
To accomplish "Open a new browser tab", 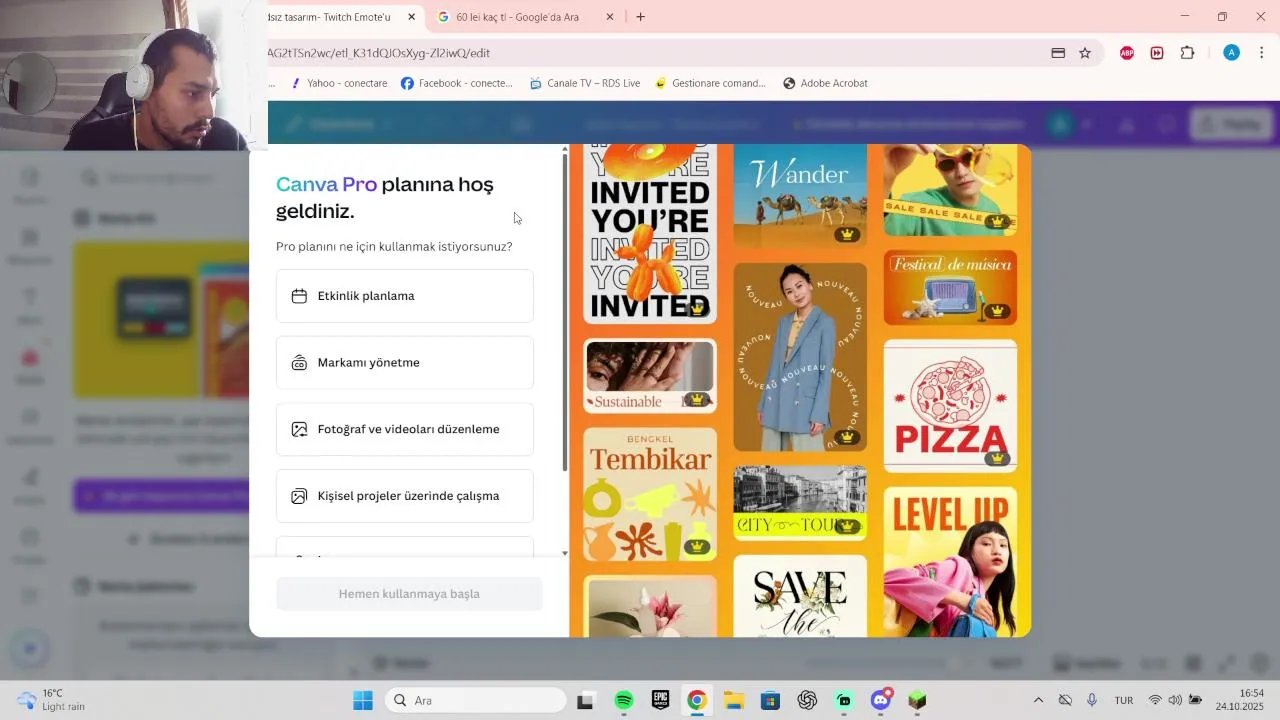I will (x=641, y=17).
